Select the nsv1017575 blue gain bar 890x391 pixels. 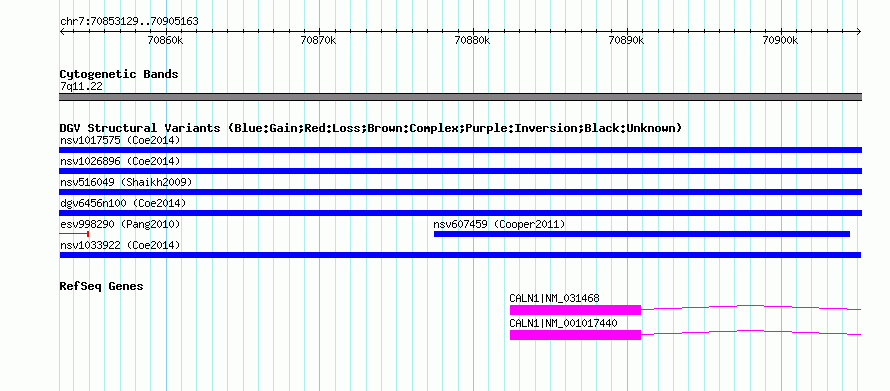click(460, 150)
